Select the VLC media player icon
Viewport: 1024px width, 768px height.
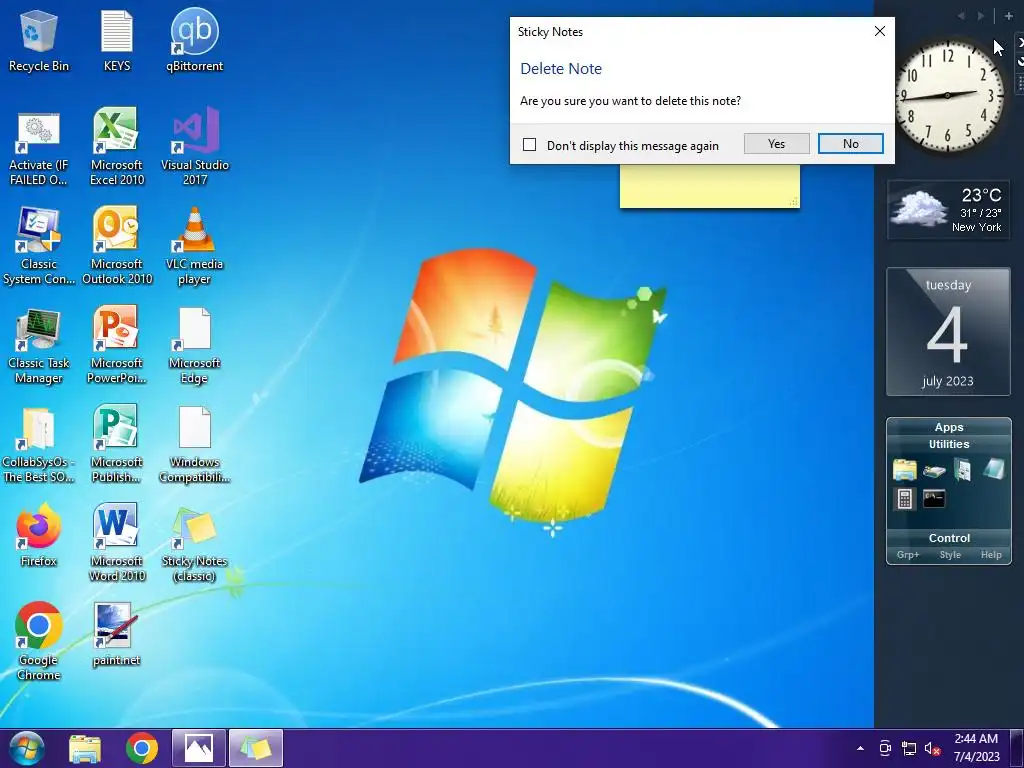pos(195,247)
